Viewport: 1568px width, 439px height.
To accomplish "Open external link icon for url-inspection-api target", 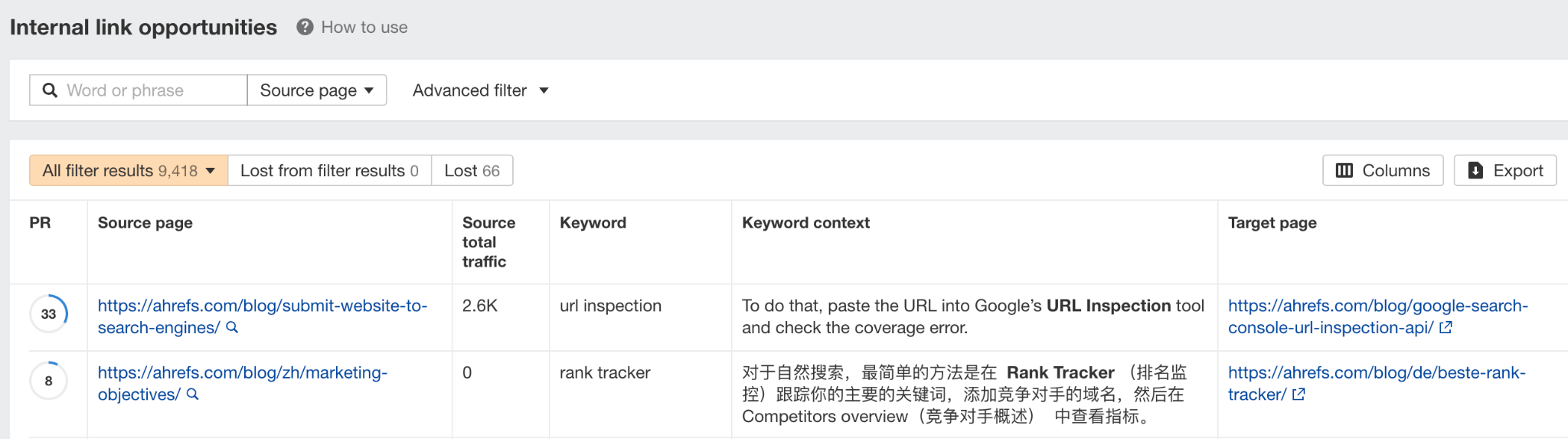I will (1445, 328).
